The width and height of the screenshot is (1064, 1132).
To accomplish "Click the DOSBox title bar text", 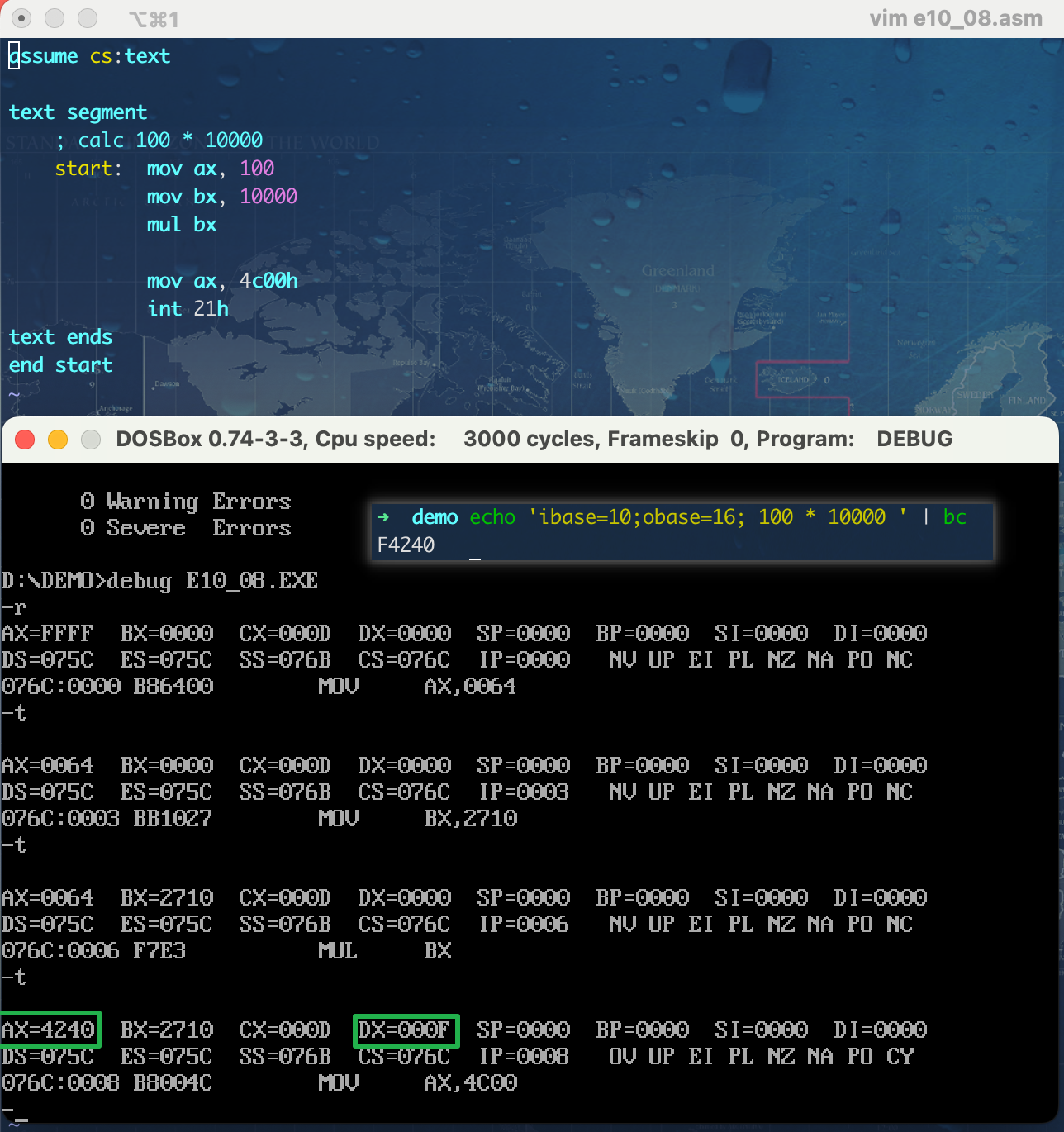I will coord(534,439).
